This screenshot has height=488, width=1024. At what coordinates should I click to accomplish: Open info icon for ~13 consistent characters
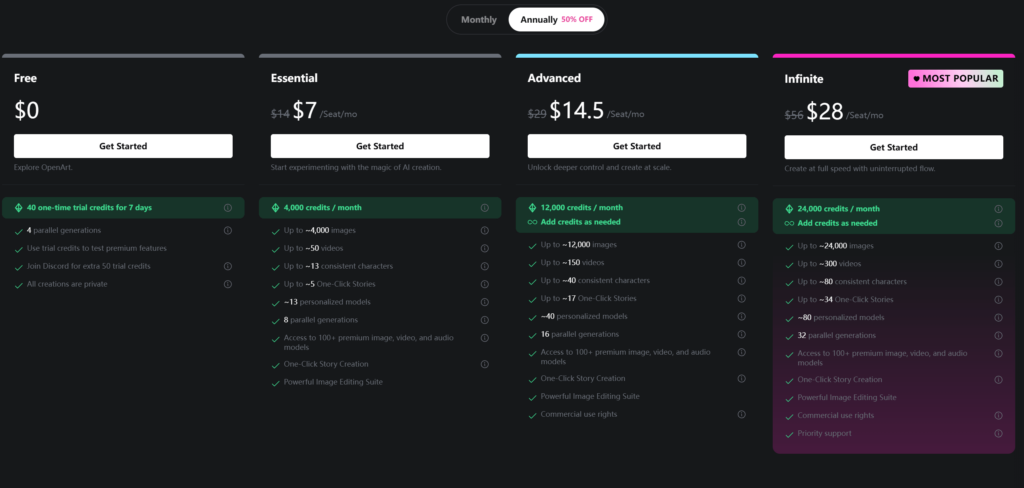(x=485, y=267)
